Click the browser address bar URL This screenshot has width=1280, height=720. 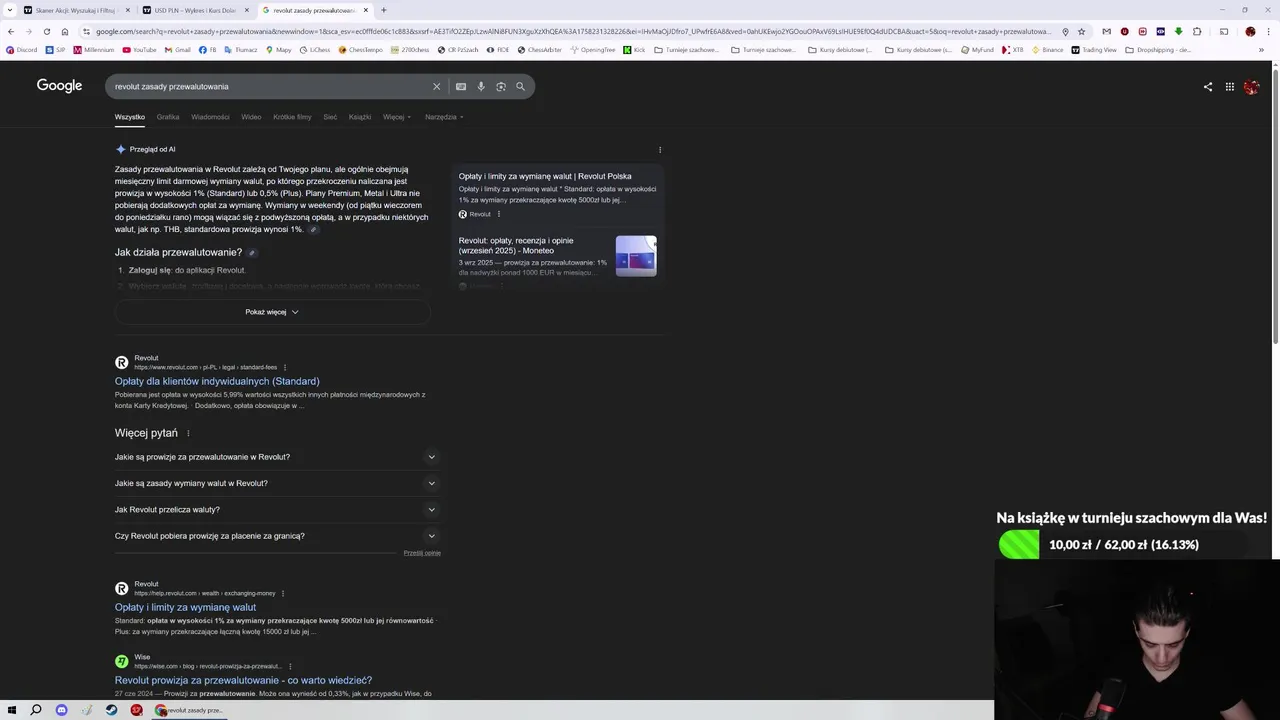[572, 32]
